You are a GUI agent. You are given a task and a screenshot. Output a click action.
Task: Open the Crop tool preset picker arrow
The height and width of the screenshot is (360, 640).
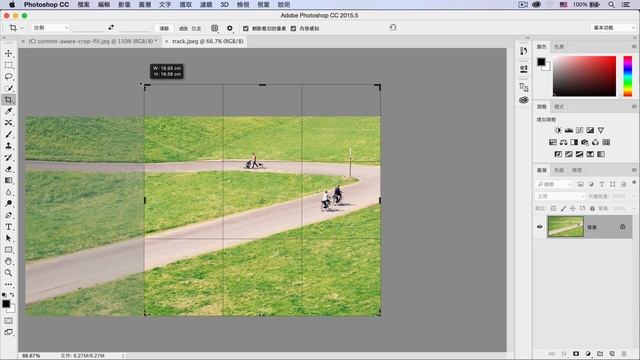22,28
